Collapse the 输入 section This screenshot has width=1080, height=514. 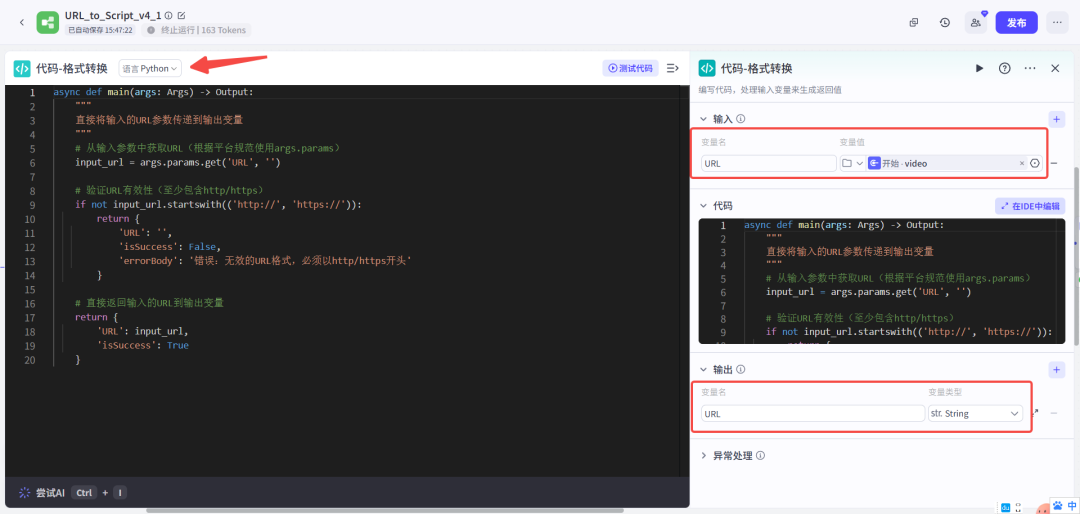[704, 119]
